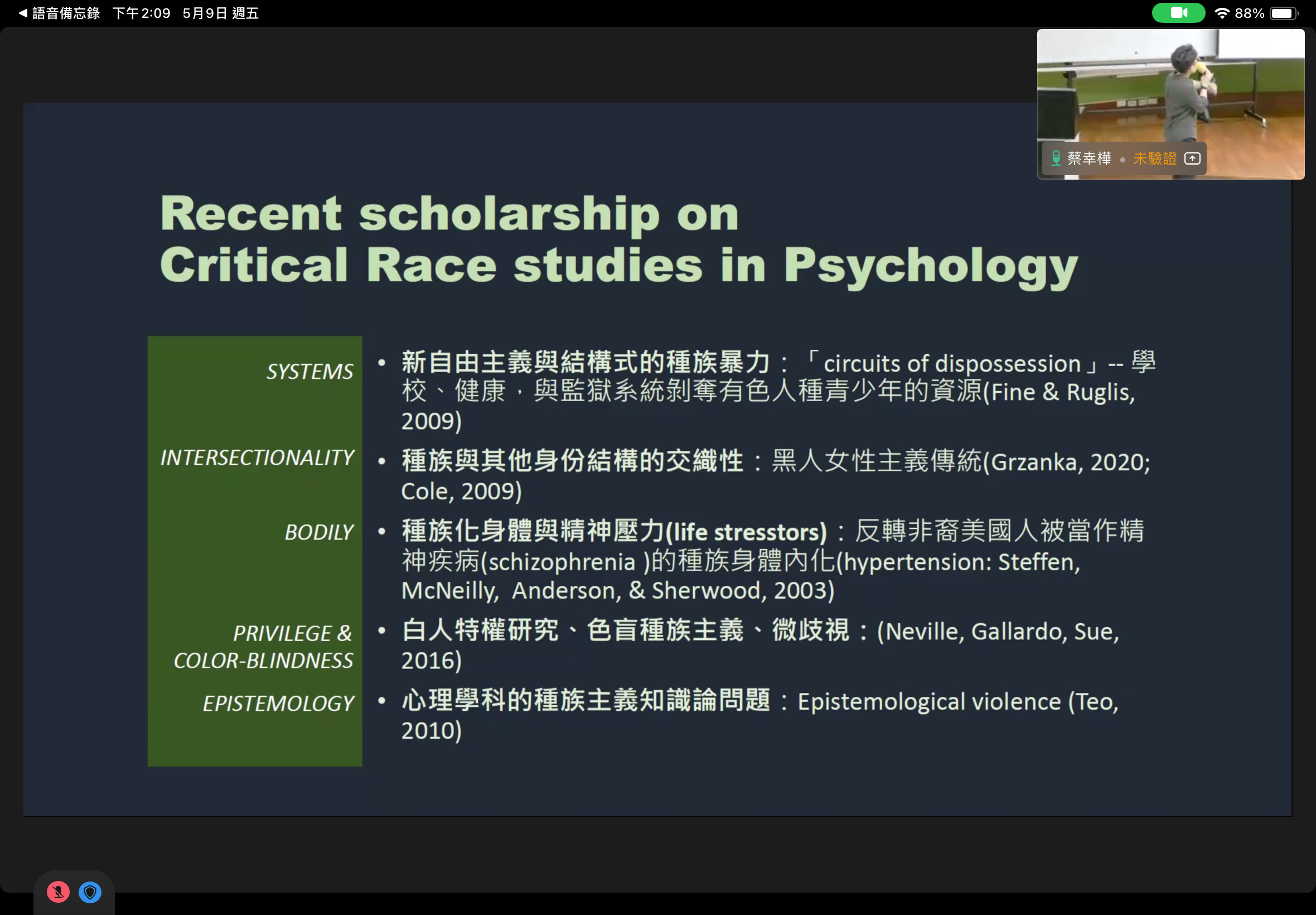Tap the 5月9日 週五 date text
The image size is (1316, 915).
click(221, 13)
